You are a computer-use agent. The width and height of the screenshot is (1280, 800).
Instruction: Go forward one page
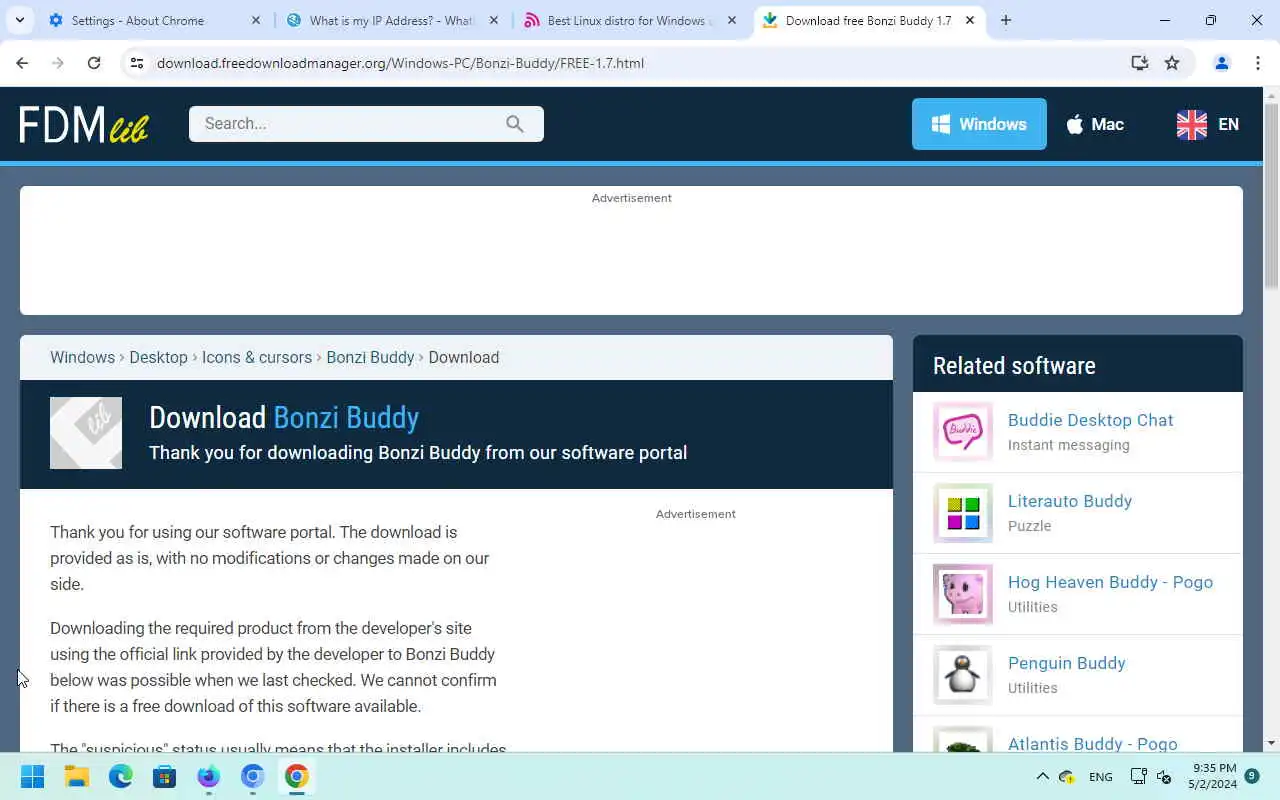(x=58, y=63)
